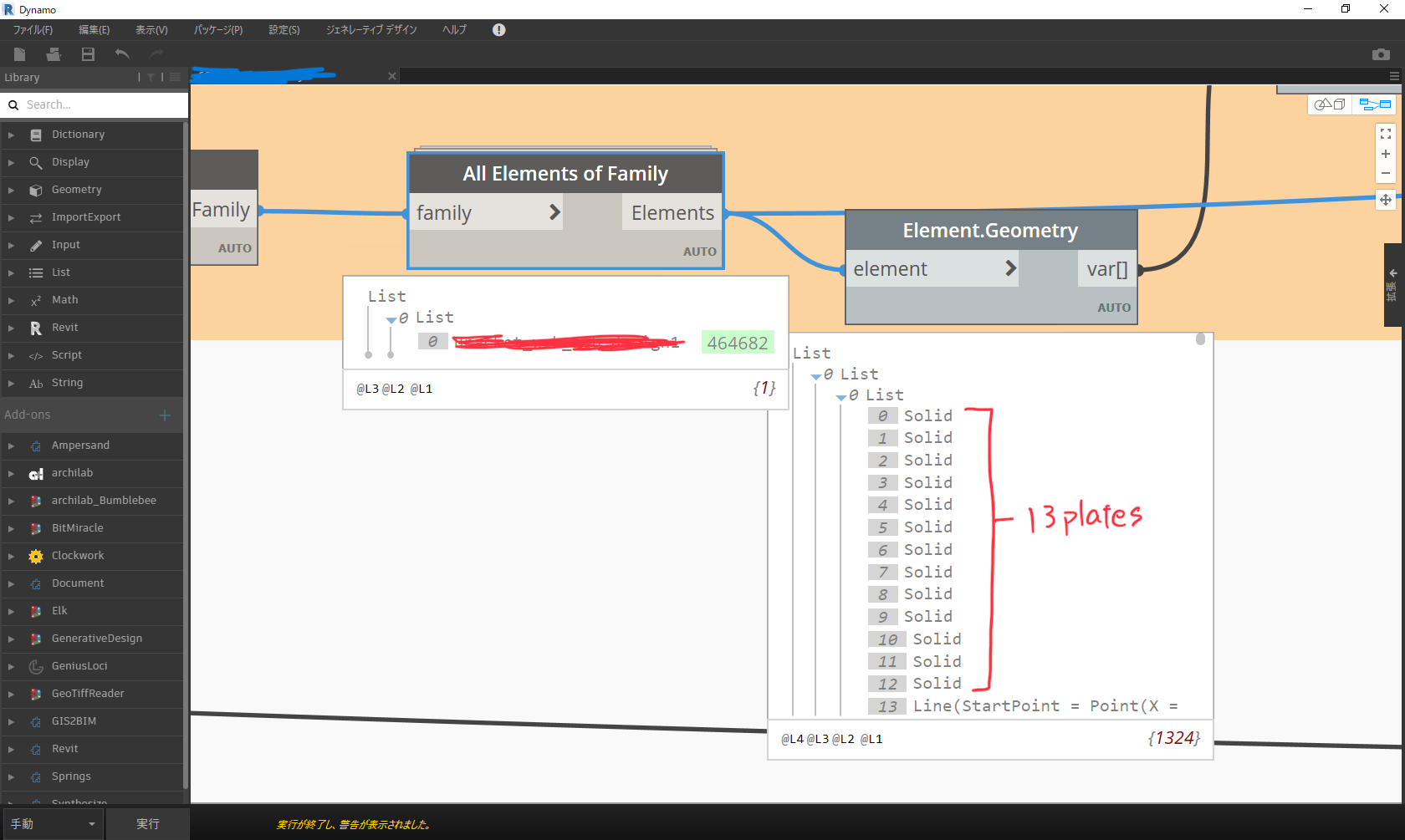The width and height of the screenshot is (1405, 840).
Task: Collapse the inner List in Element.Geometry preview
Action: (x=841, y=396)
